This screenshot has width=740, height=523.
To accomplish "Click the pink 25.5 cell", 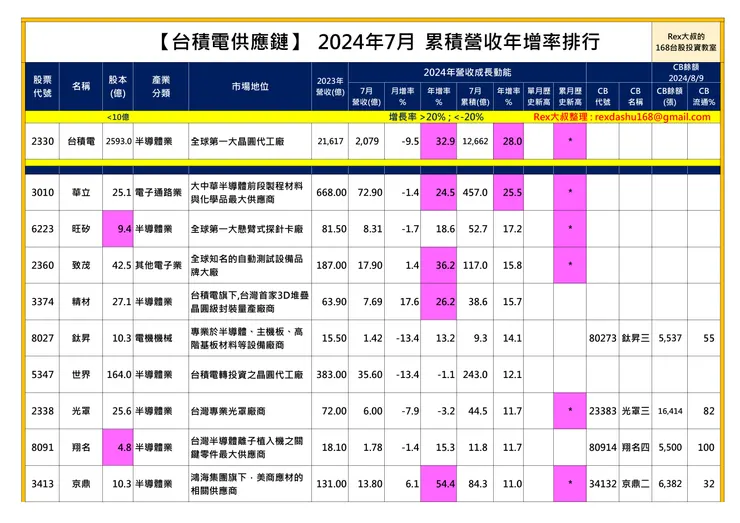I will (508, 193).
